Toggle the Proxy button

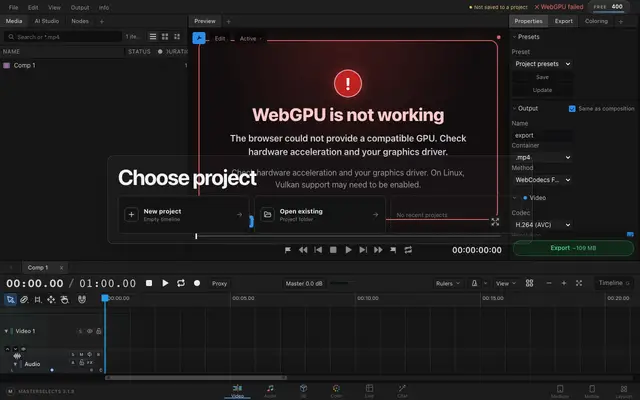click(219, 283)
